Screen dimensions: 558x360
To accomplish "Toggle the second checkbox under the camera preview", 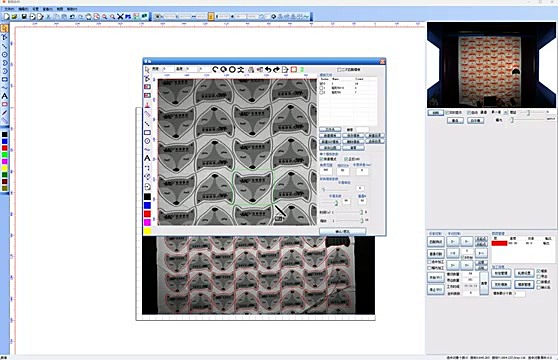I will click(469, 112).
